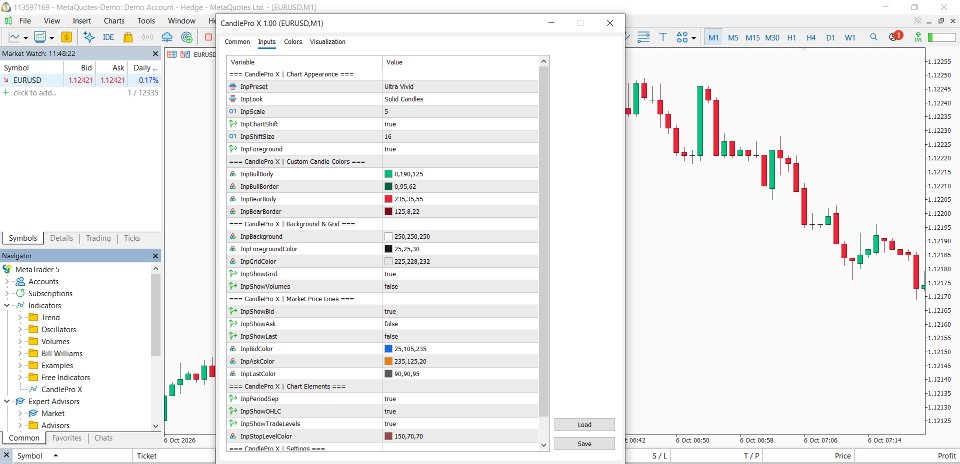Open notifications icon with red badge

(x=894, y=37)
